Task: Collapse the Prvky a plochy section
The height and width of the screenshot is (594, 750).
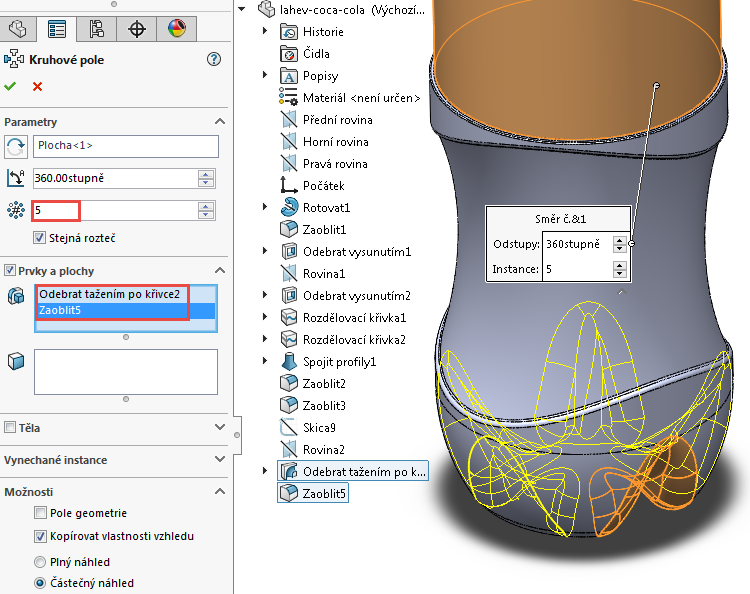Action: [220, 271]
